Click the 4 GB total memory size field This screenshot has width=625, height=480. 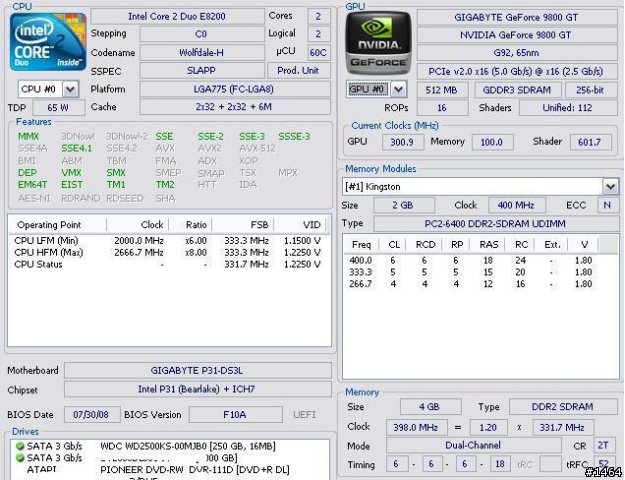click(430, 407)
